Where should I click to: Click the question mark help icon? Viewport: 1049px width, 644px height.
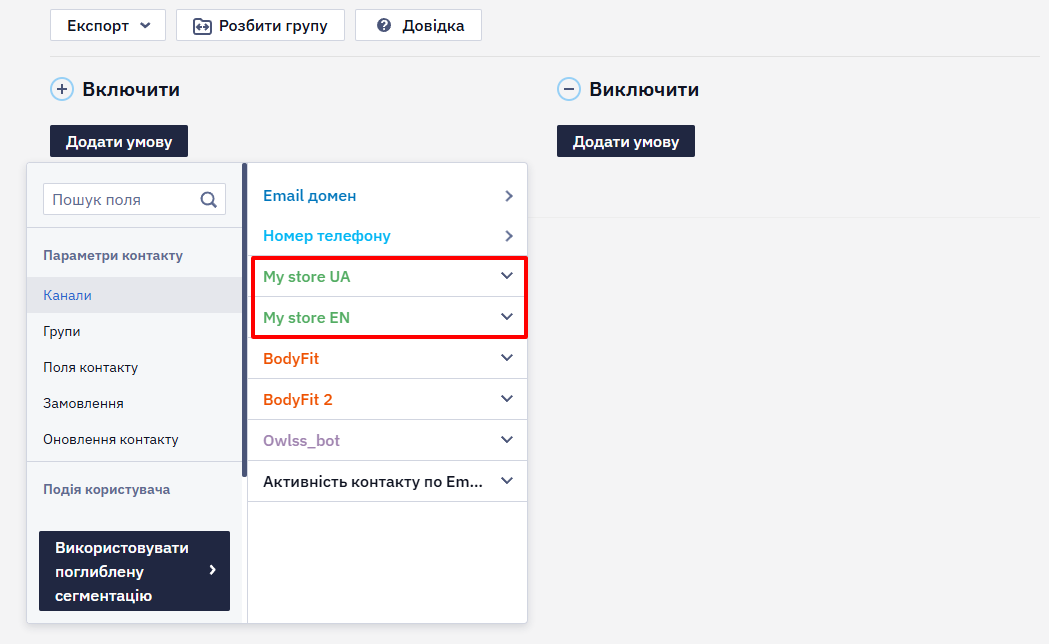(384, 25)
